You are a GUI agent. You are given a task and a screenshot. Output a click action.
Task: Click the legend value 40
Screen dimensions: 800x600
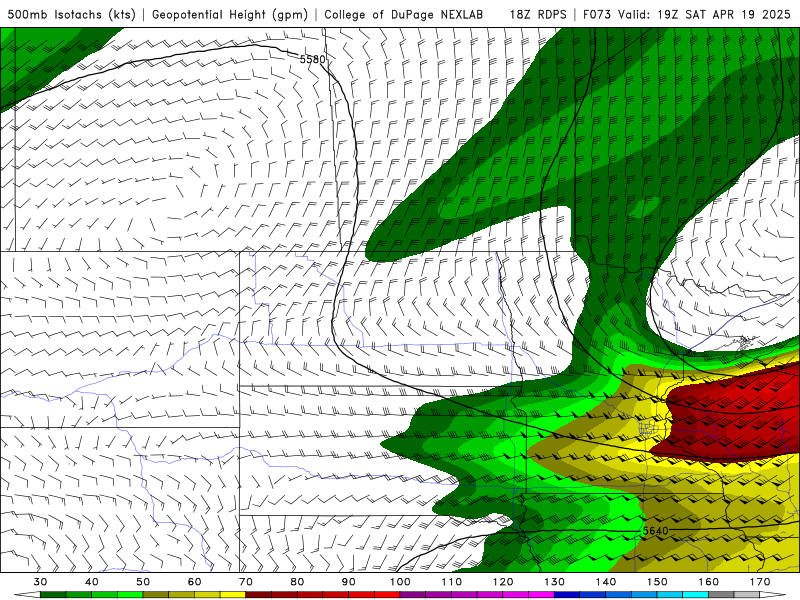[x=92, y=582]
